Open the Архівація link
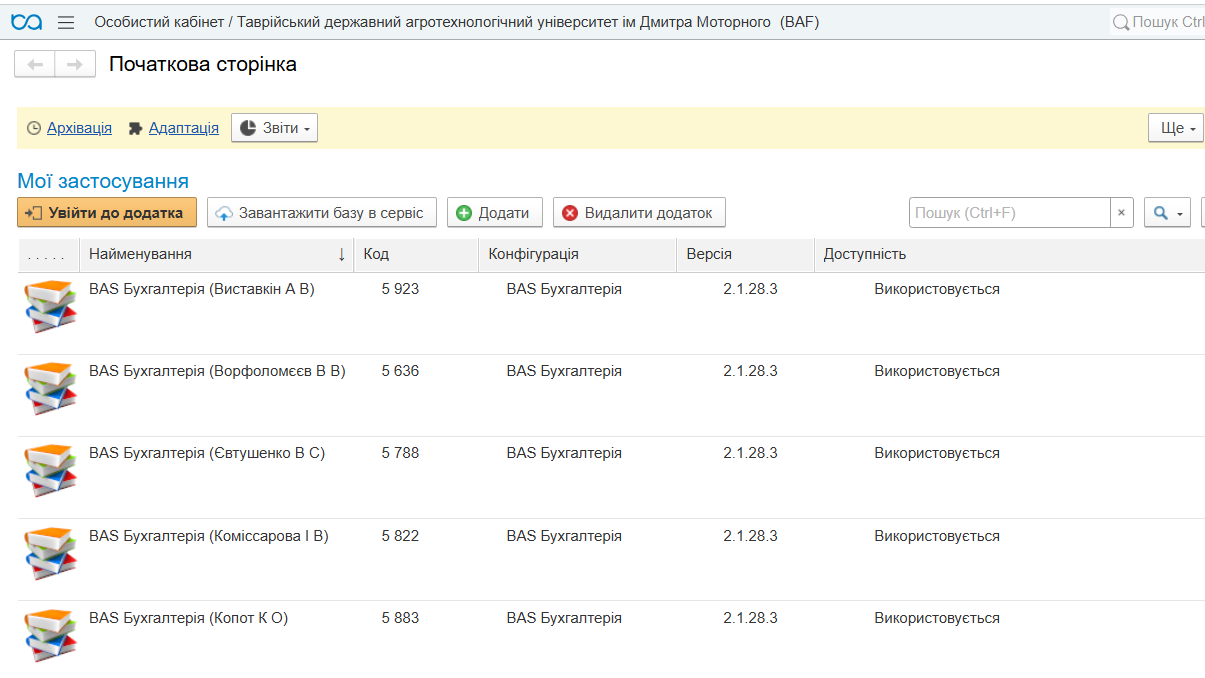The width and height of the screenshot is (1205, 678). click(79, 128)
